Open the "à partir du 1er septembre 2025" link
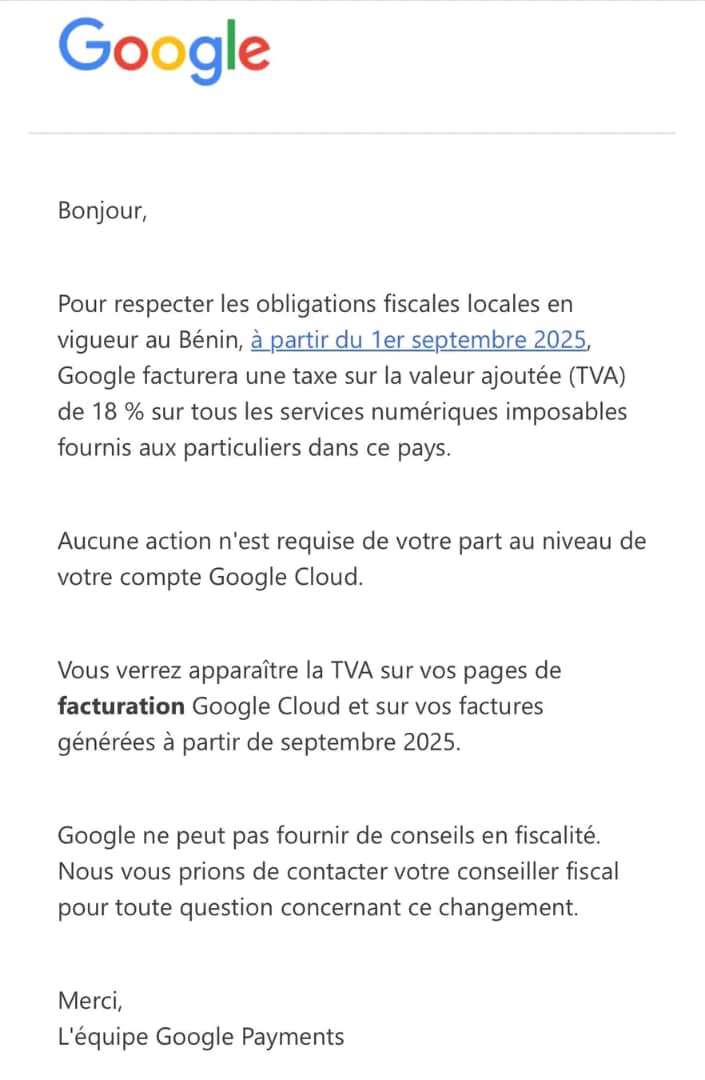The width and height of the screenshot is (705, 1080). pos(418,340)
